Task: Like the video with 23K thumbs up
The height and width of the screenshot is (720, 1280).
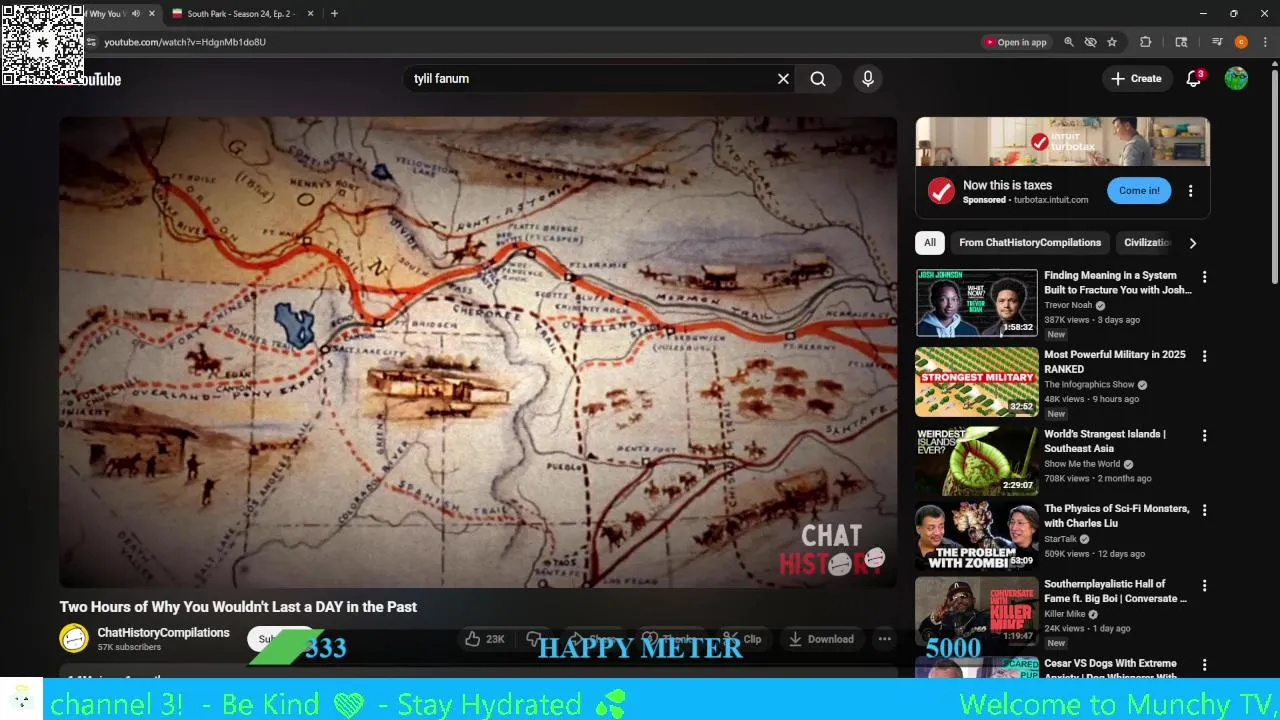Action: (485, 639)
